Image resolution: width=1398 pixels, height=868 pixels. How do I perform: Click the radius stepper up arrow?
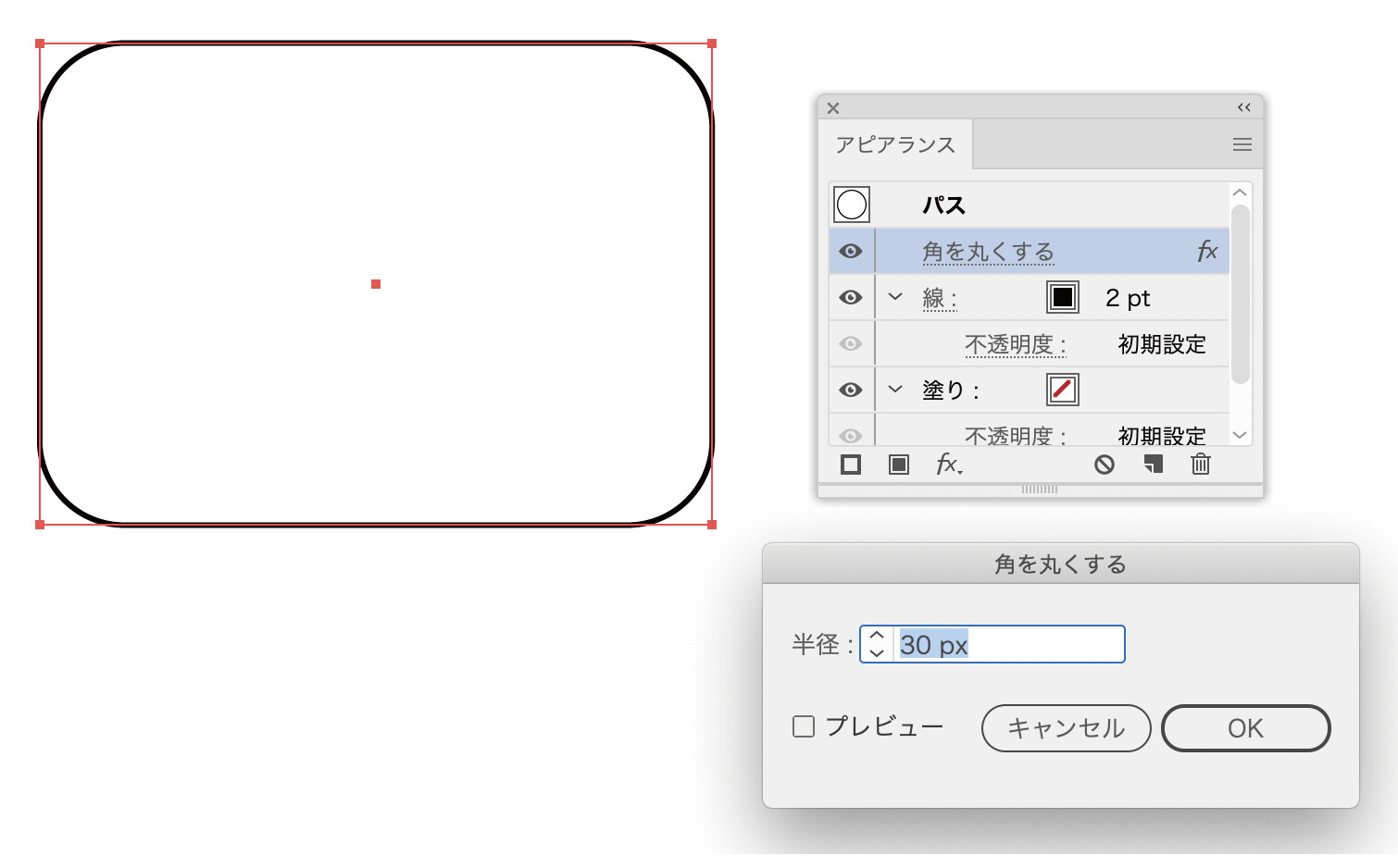point(877,637)
